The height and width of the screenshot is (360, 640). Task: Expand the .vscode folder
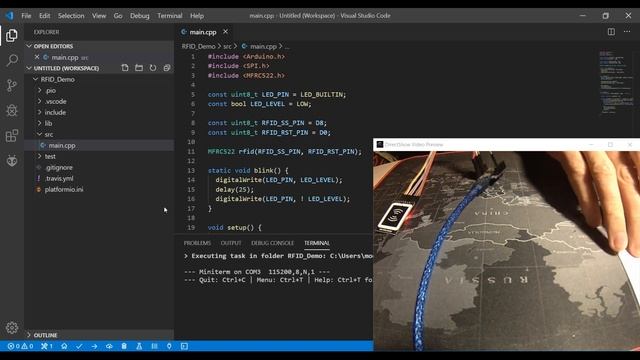point(99,101)
